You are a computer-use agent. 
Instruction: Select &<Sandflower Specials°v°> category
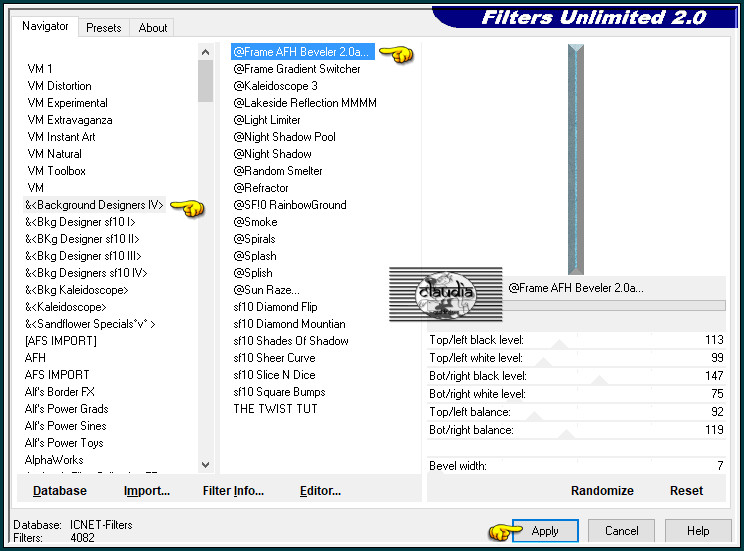click(x=90, y=324)
